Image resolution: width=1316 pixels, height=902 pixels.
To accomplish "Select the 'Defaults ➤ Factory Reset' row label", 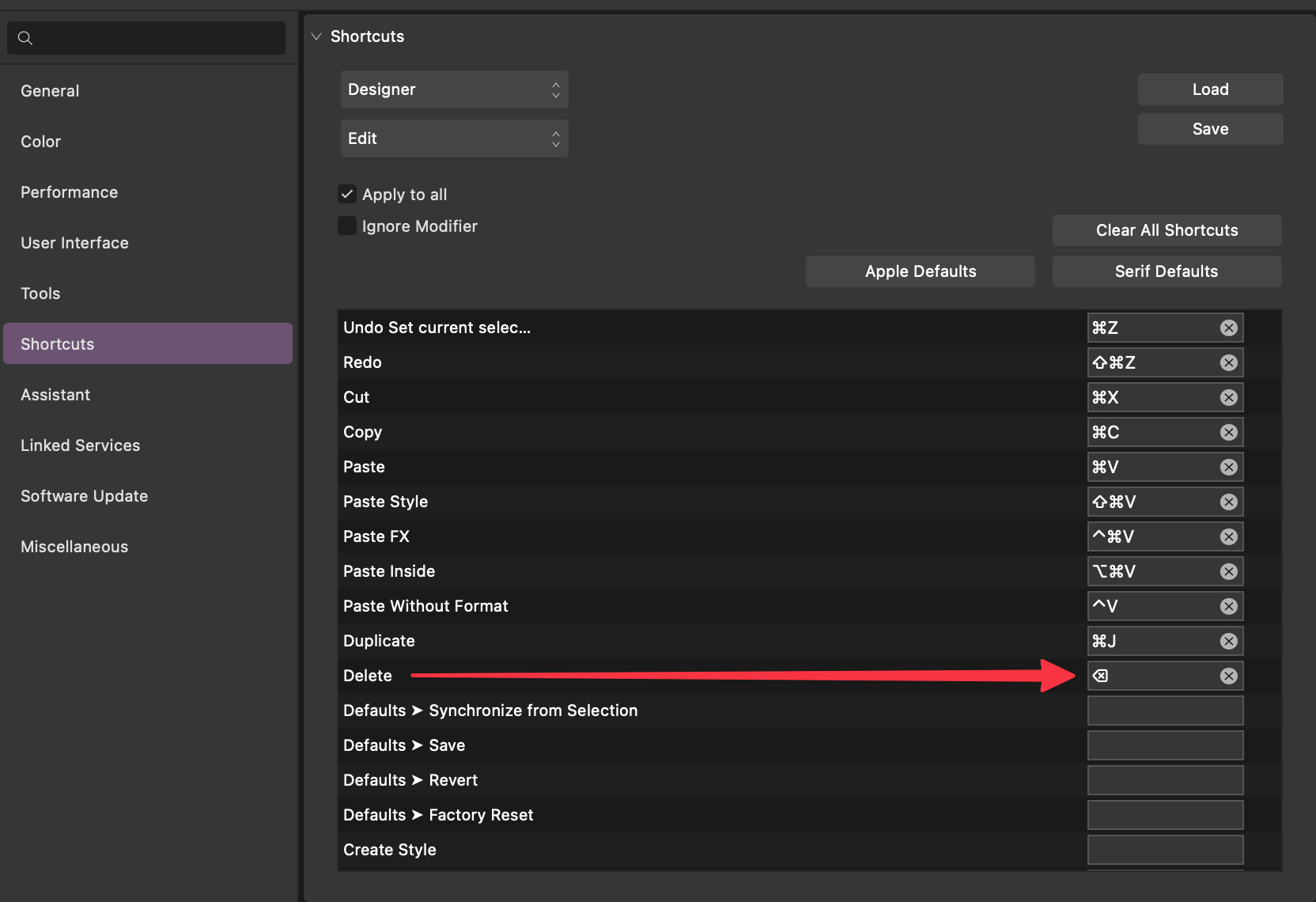I will (438, 815).
